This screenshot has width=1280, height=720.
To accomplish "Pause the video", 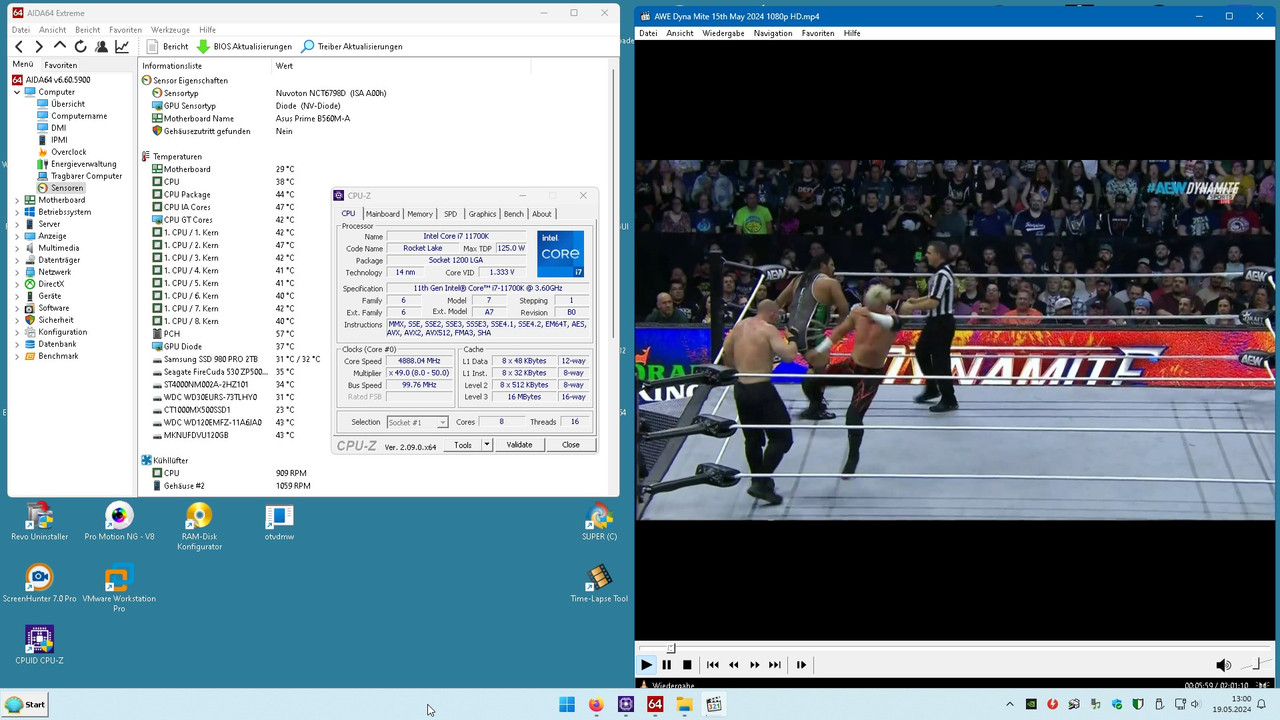I will click(x=667, y=665).
